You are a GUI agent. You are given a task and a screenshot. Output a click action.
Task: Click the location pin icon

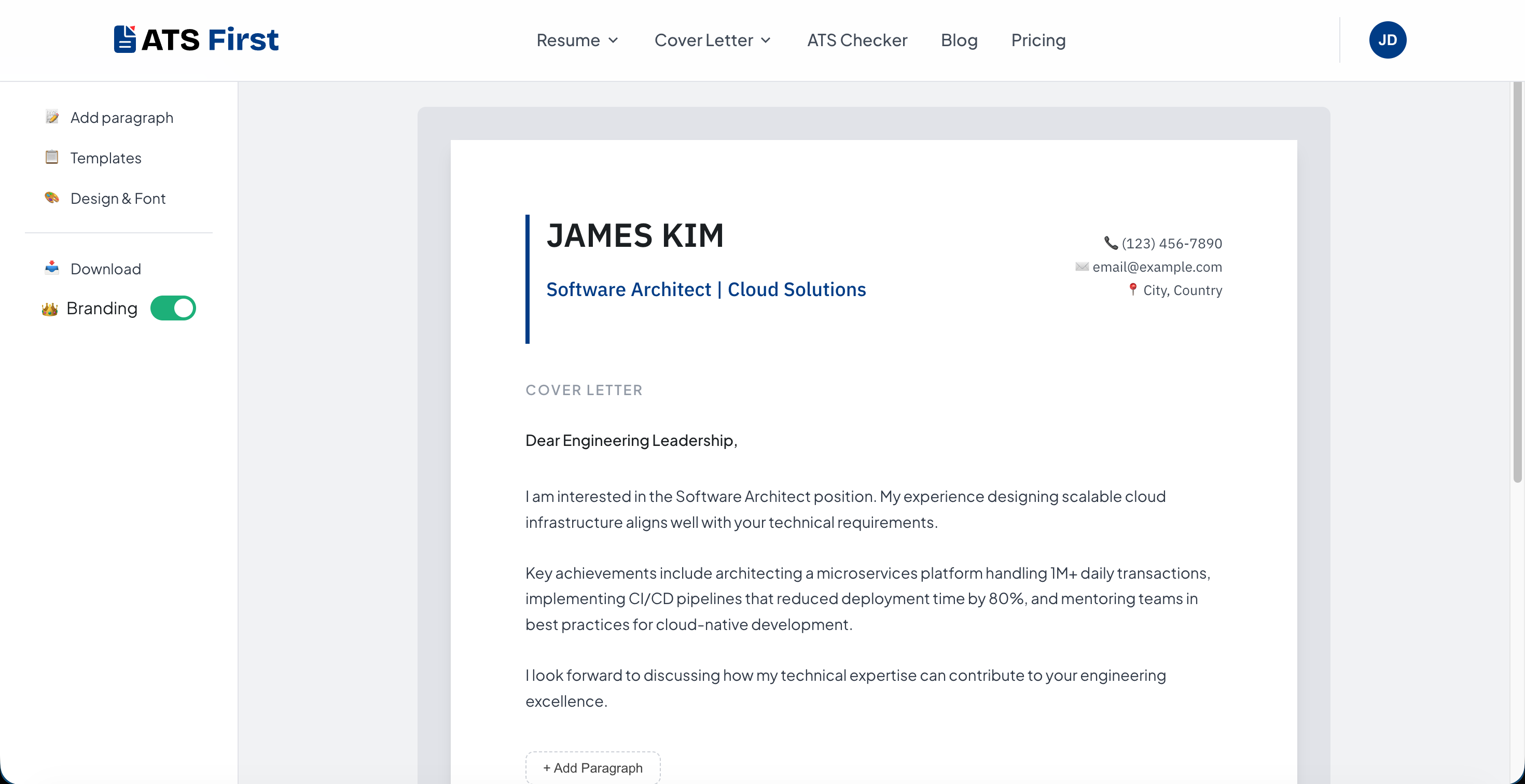pyautogui.click(x=1132, y=289)
